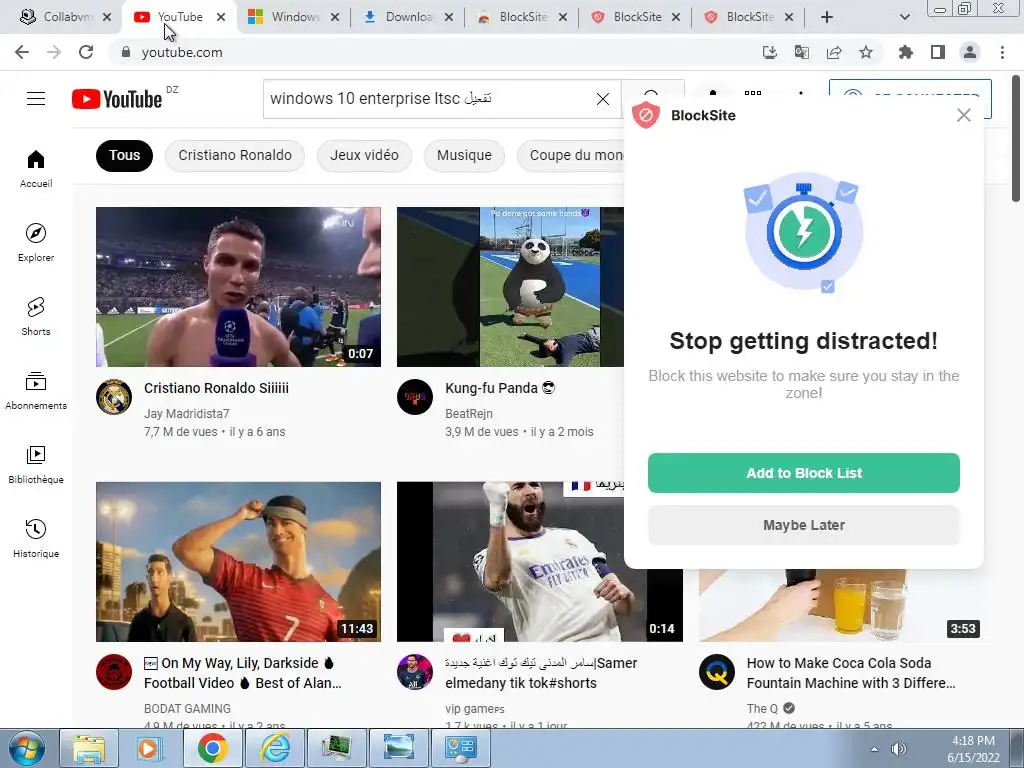
Task: Open the Chrome extensions puzzle icon
Action: [x=906, y=52]
